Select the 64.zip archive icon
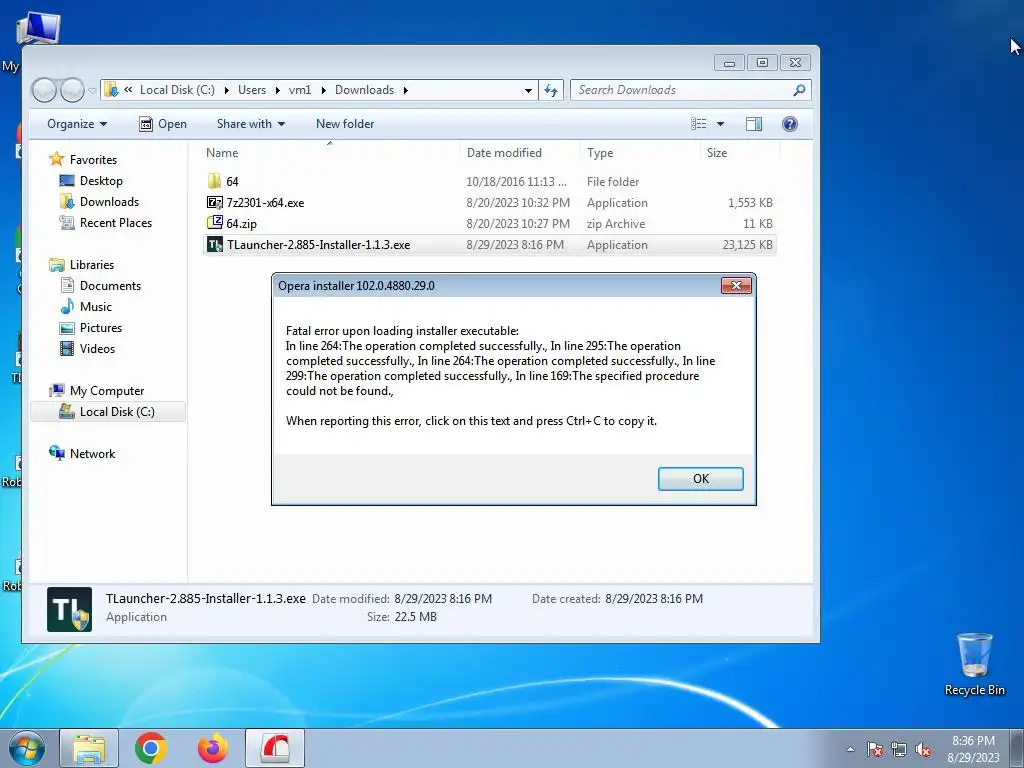 [214, 223]
